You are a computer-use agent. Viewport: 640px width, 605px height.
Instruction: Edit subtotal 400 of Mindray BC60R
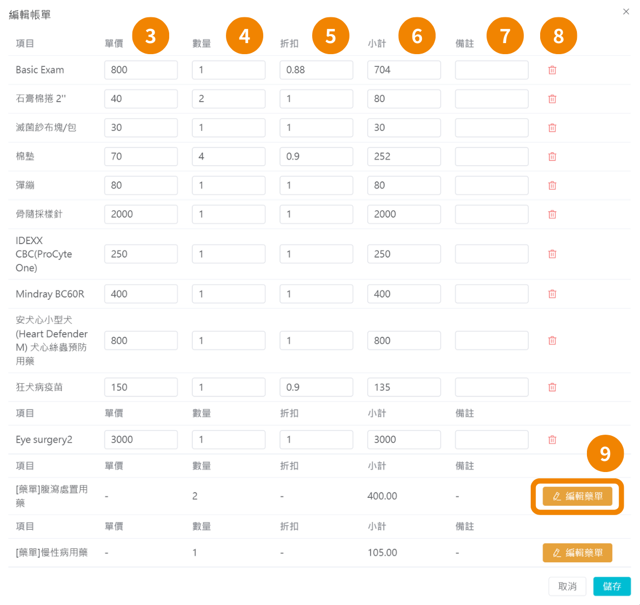(x=404, y=294)
